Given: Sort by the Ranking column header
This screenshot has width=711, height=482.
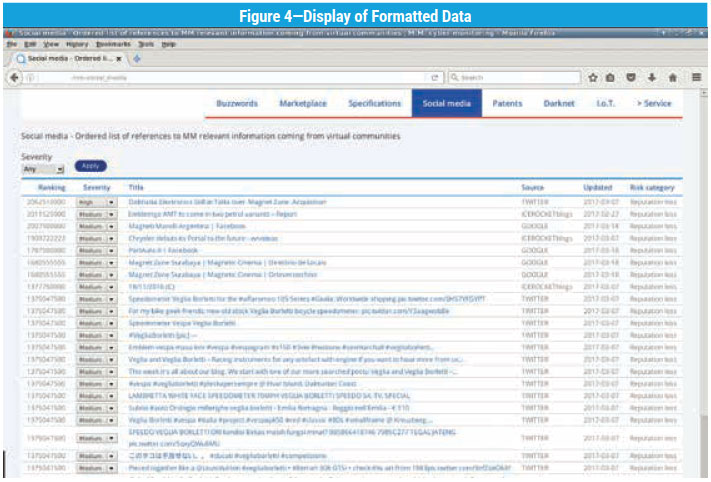Looking at the screenshot, I should pyautogui.click(x=52, y=187).
